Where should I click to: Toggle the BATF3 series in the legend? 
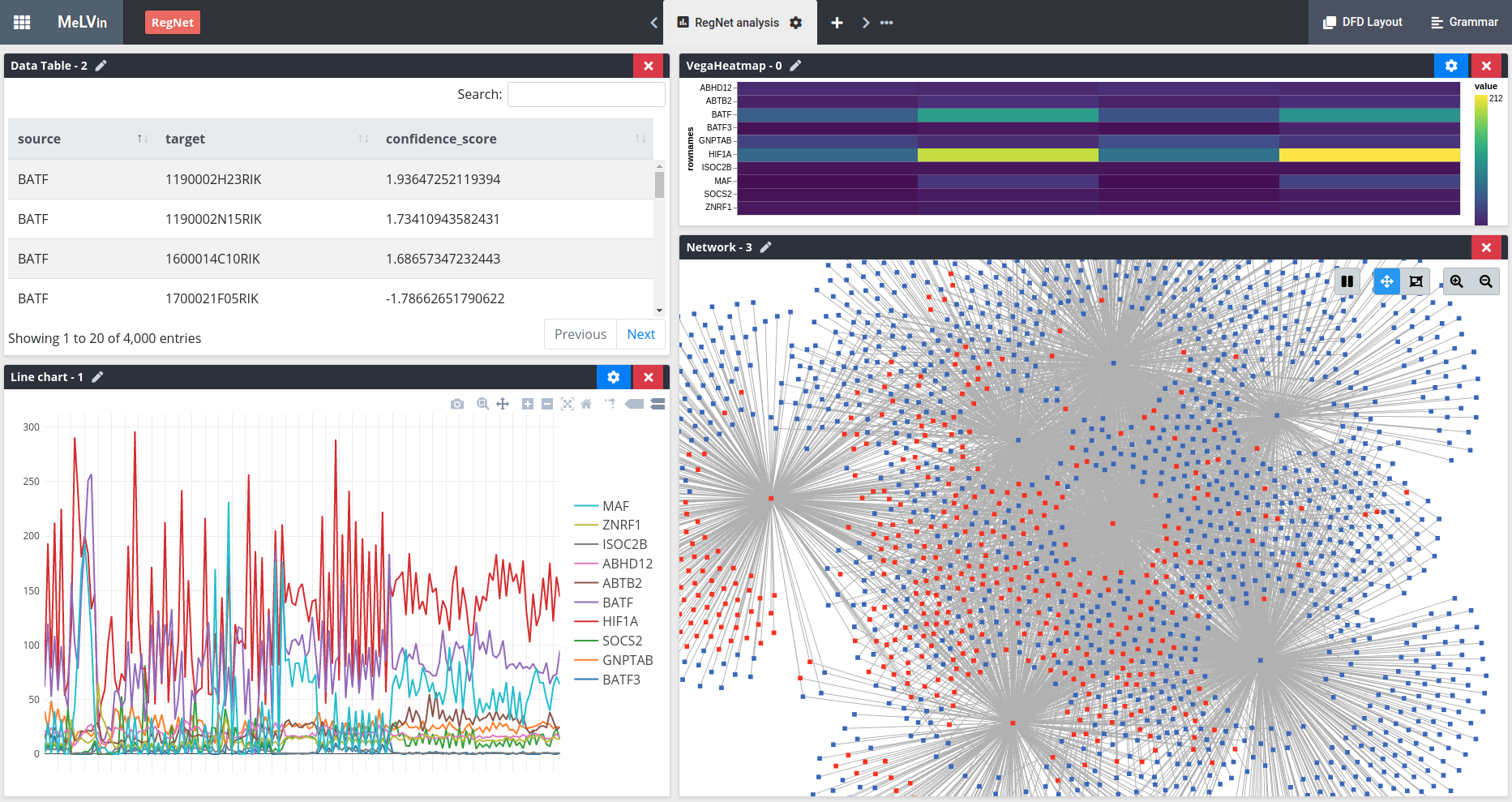click(621, 680)
